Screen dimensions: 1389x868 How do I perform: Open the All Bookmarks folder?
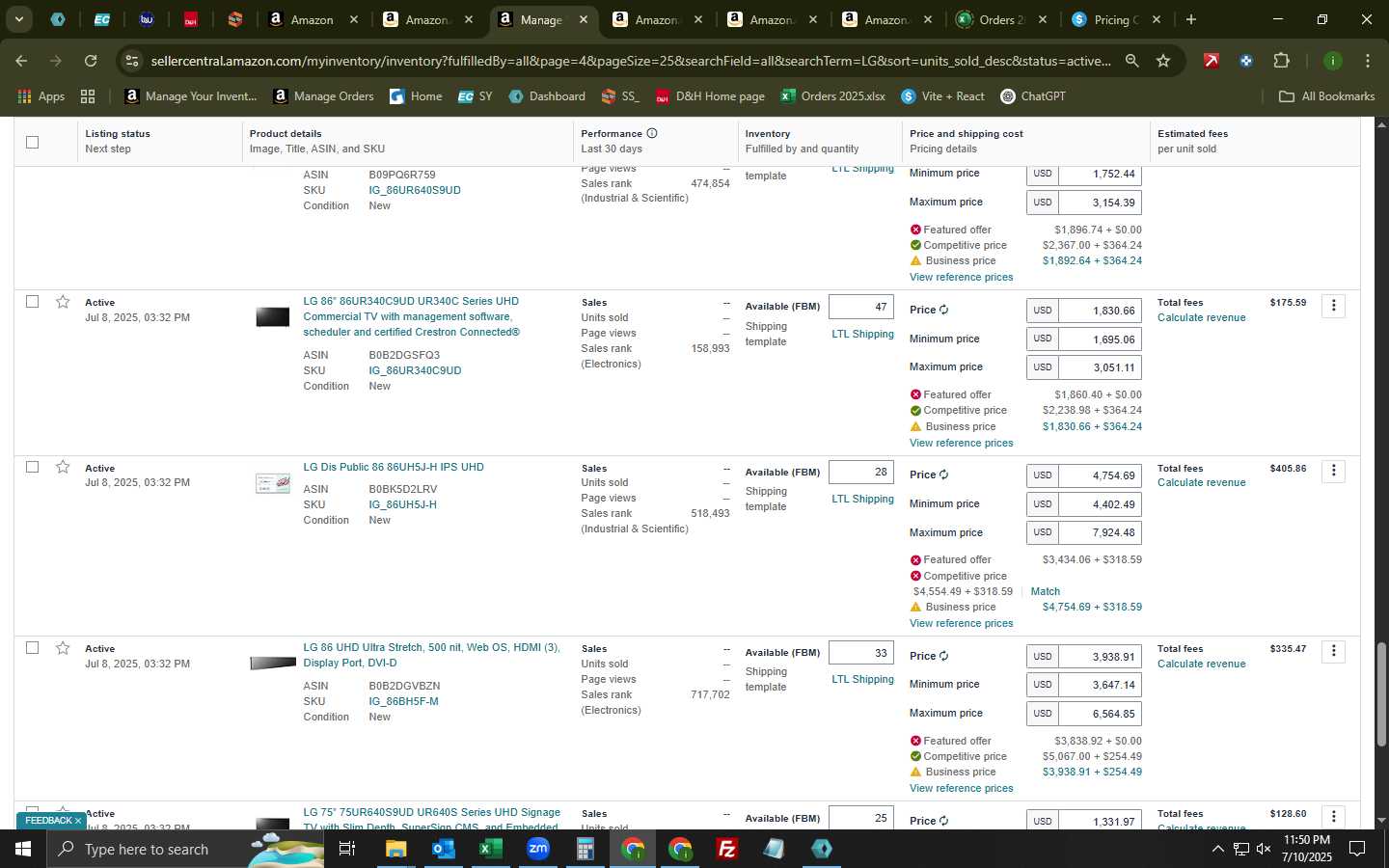(x=1326, y=96)
